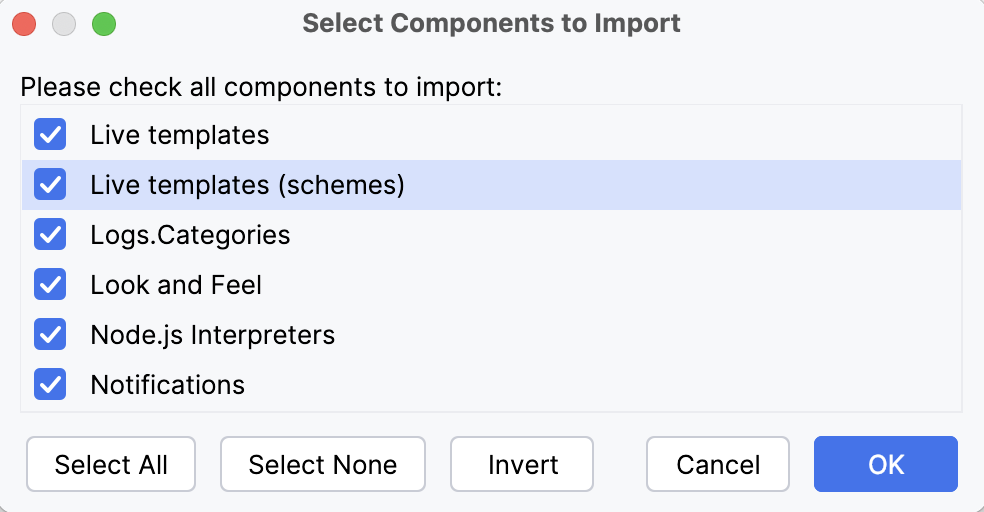Confirm import with the OK button
Image resolution: width=984 pixels, height=512 pixels.
coord(886,465)
